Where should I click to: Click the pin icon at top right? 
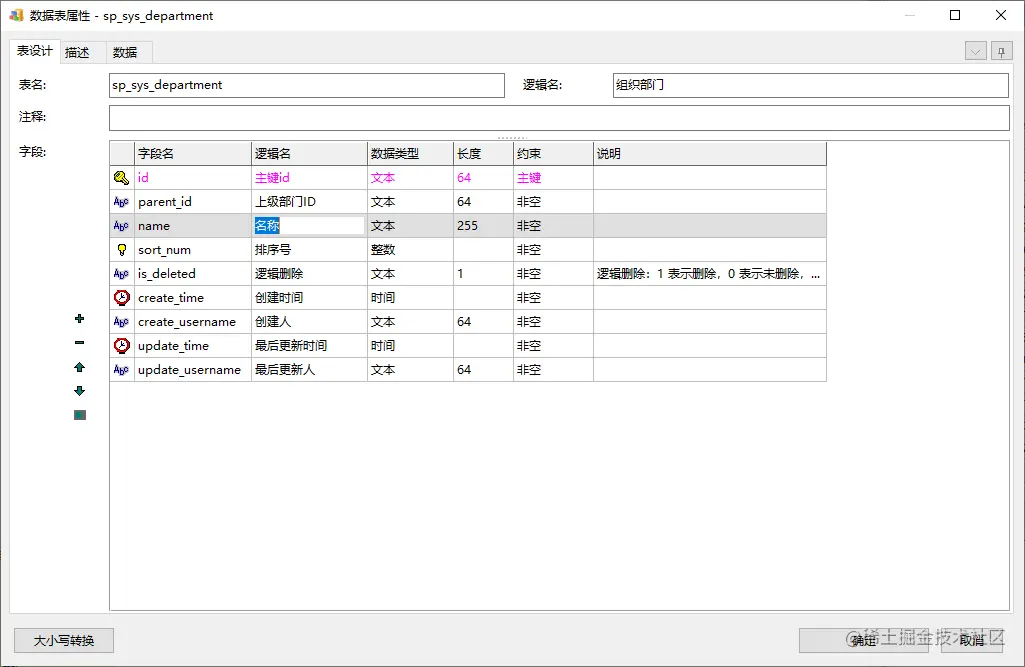1001,52
